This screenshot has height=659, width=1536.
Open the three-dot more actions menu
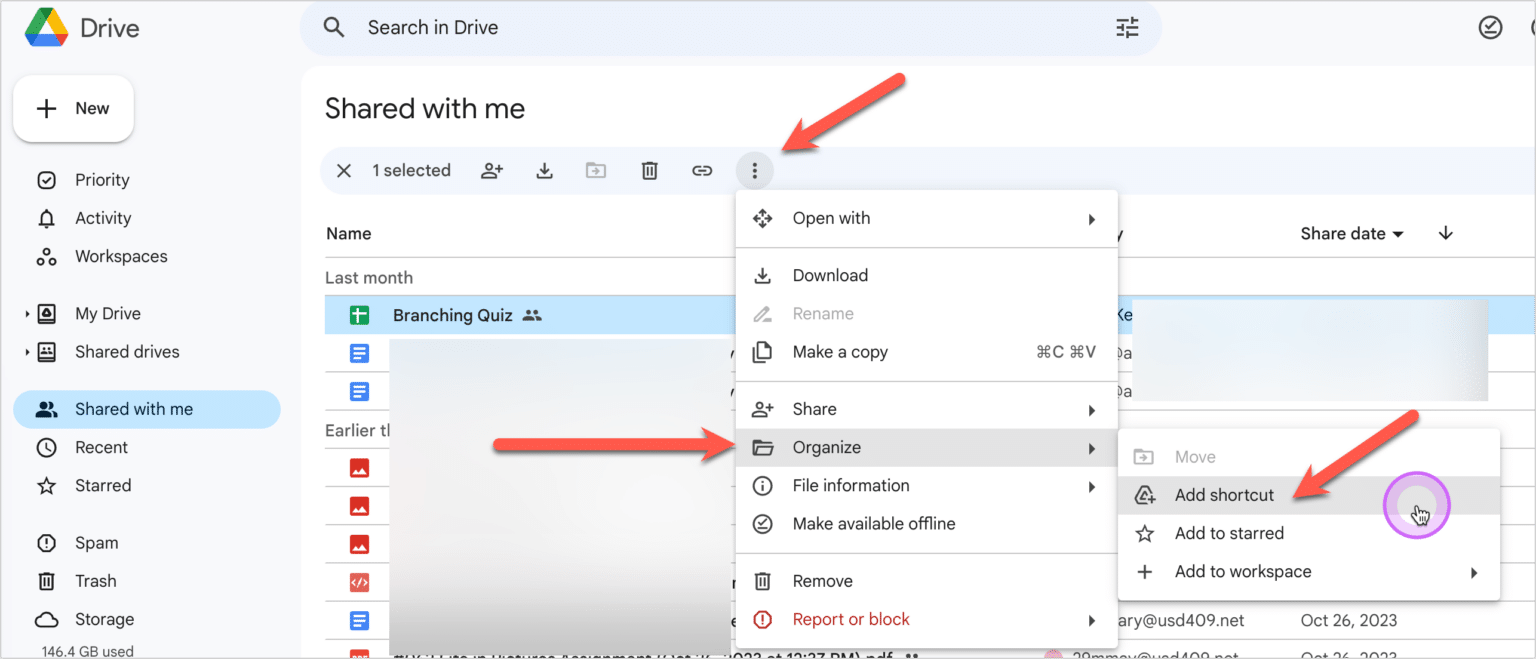pyautogui.click(x=754, y=171)
